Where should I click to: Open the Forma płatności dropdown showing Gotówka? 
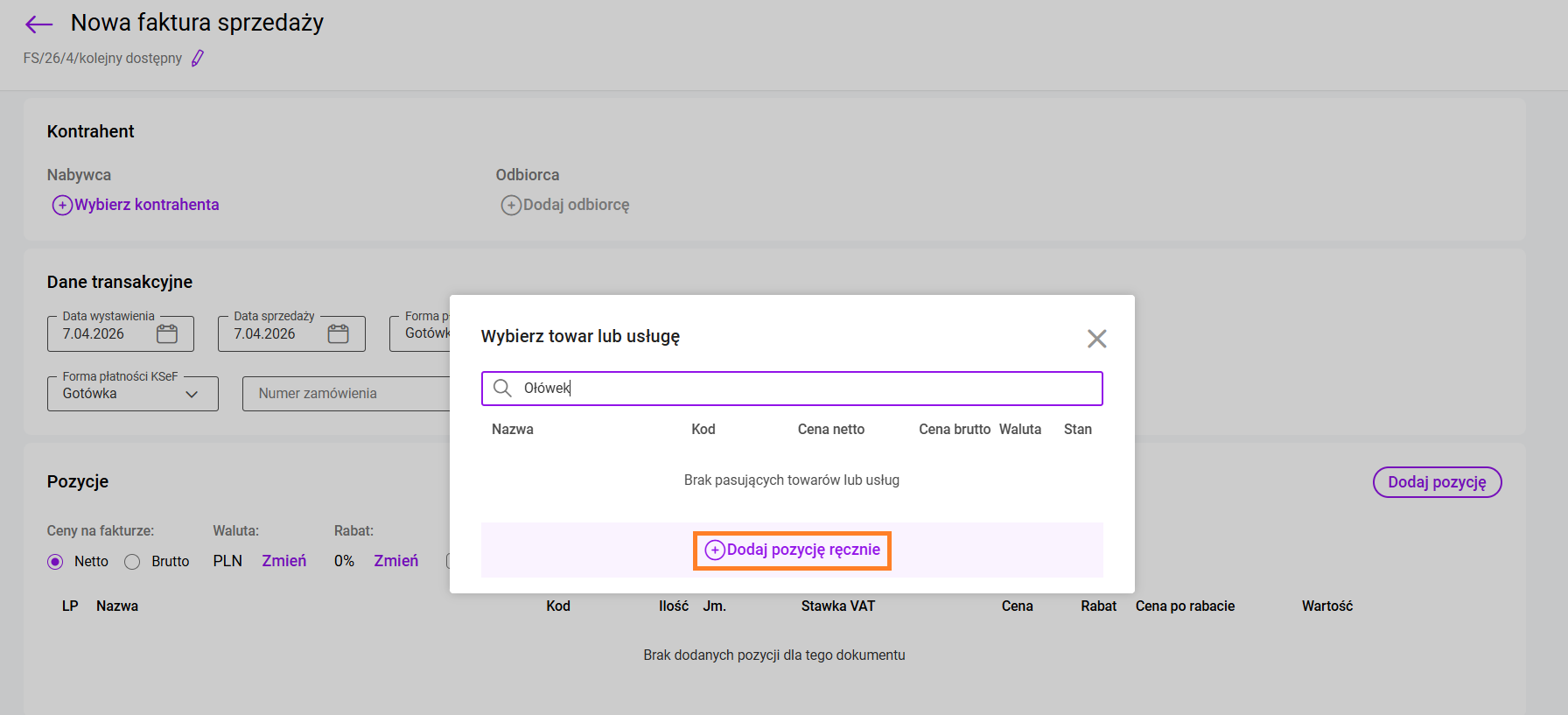(422, 333)
